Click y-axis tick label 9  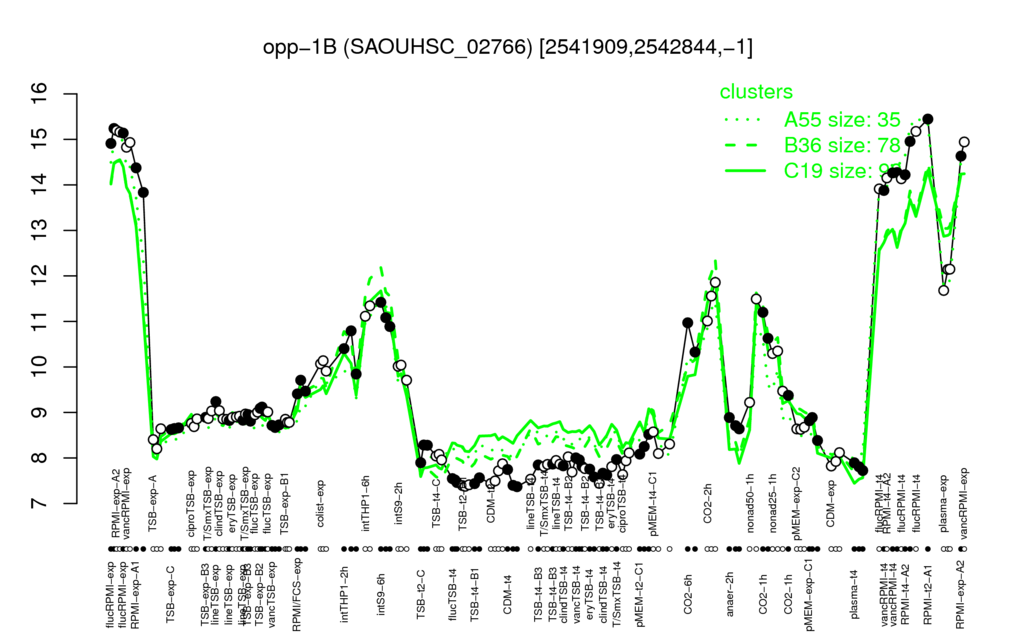[x=40, y=412]
